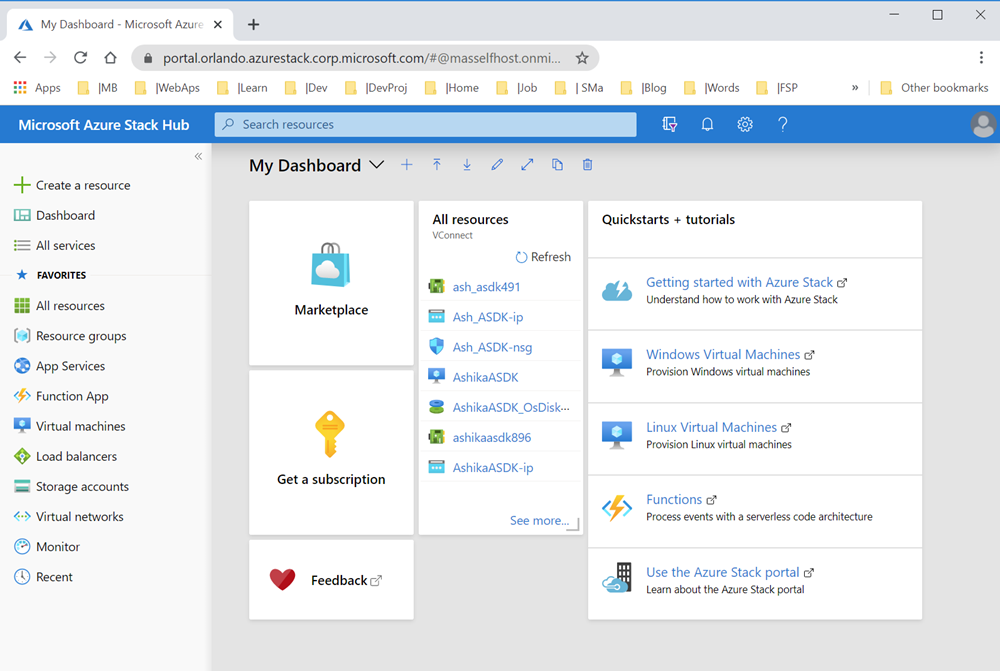Select the Download dashboard icon
Image resolution: width=1000 pixels, height=671 pixels.
pyautogui.click(x=467, y=164)
